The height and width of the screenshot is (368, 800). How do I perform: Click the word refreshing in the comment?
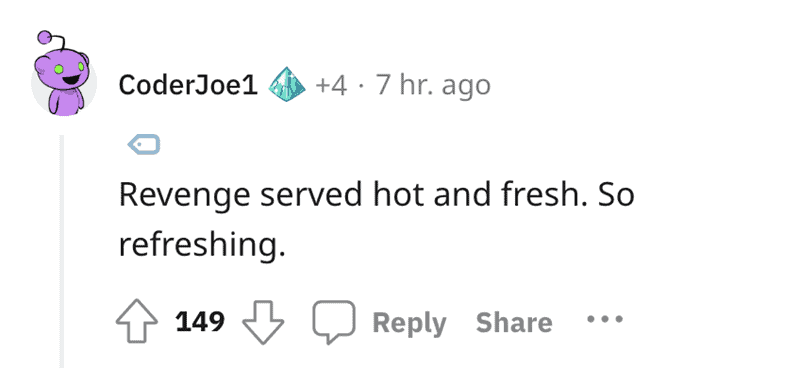[202, 247]
